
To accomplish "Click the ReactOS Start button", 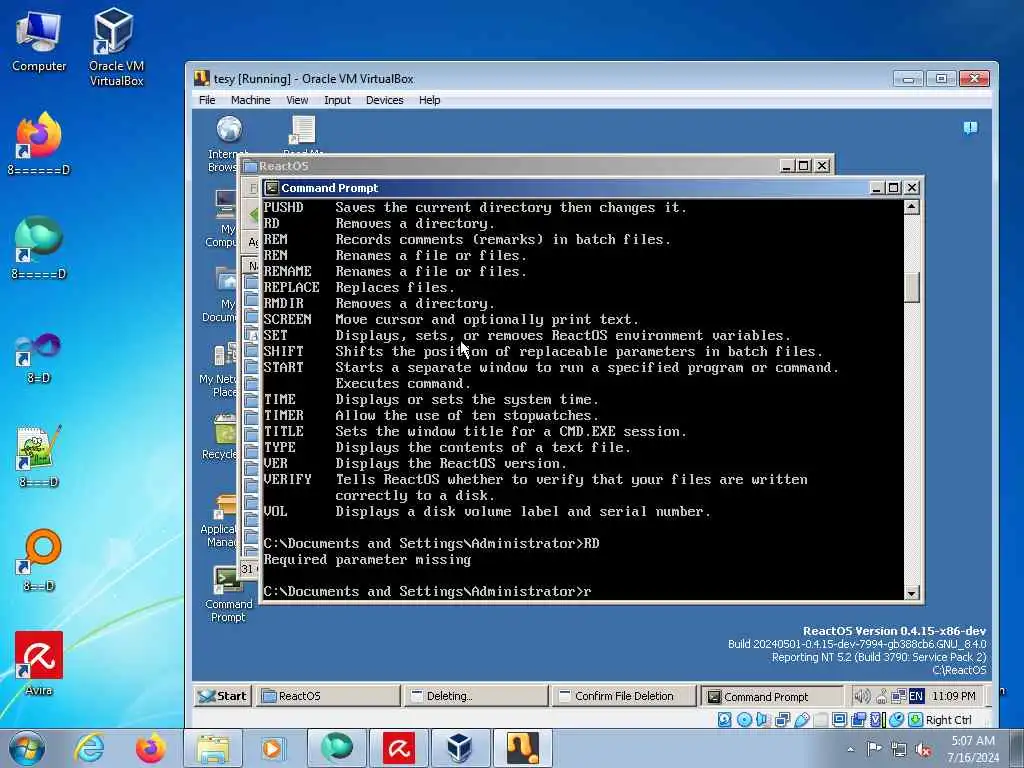I will point(223,696).
